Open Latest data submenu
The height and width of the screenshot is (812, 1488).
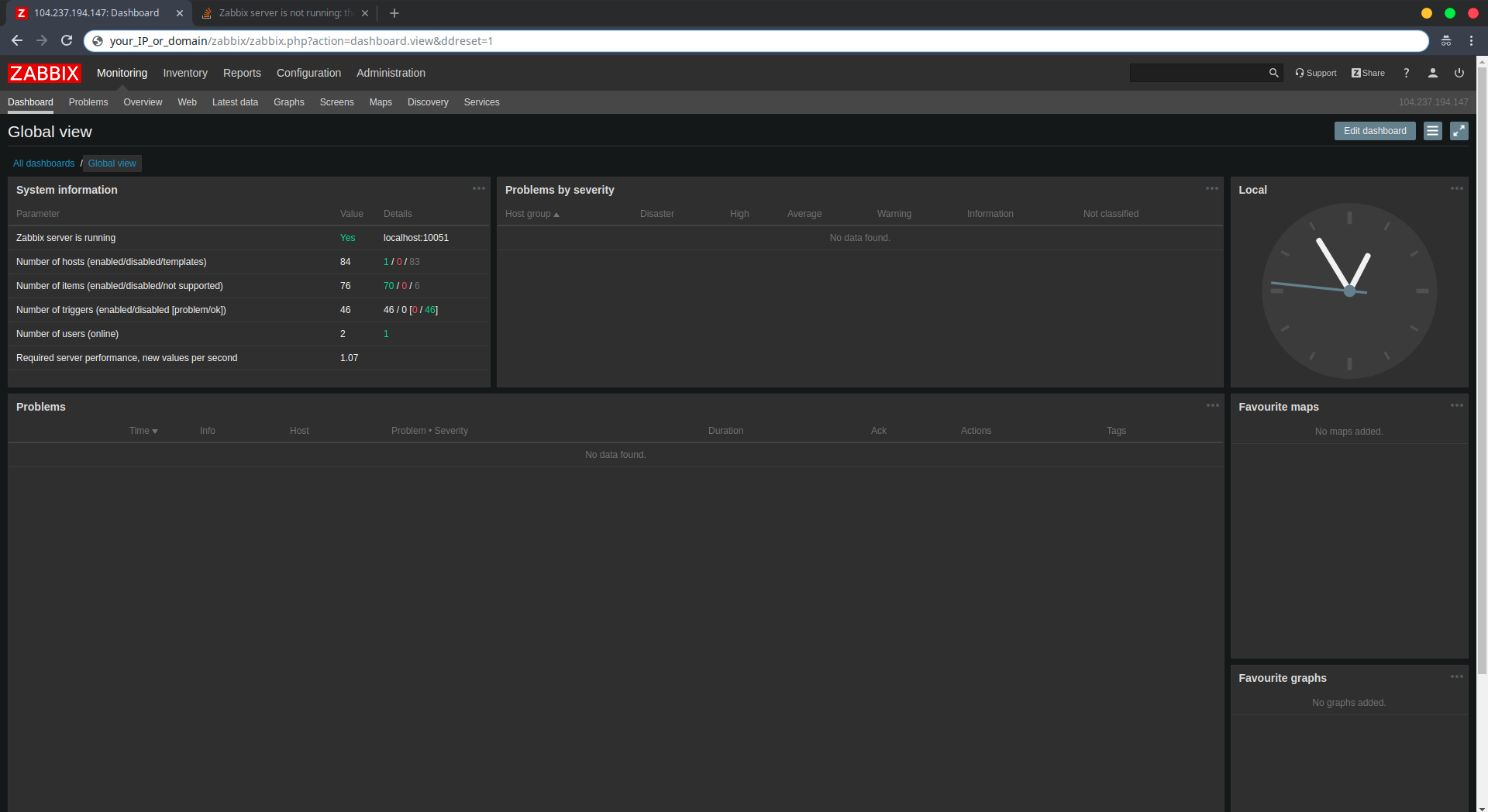(235, 102)
